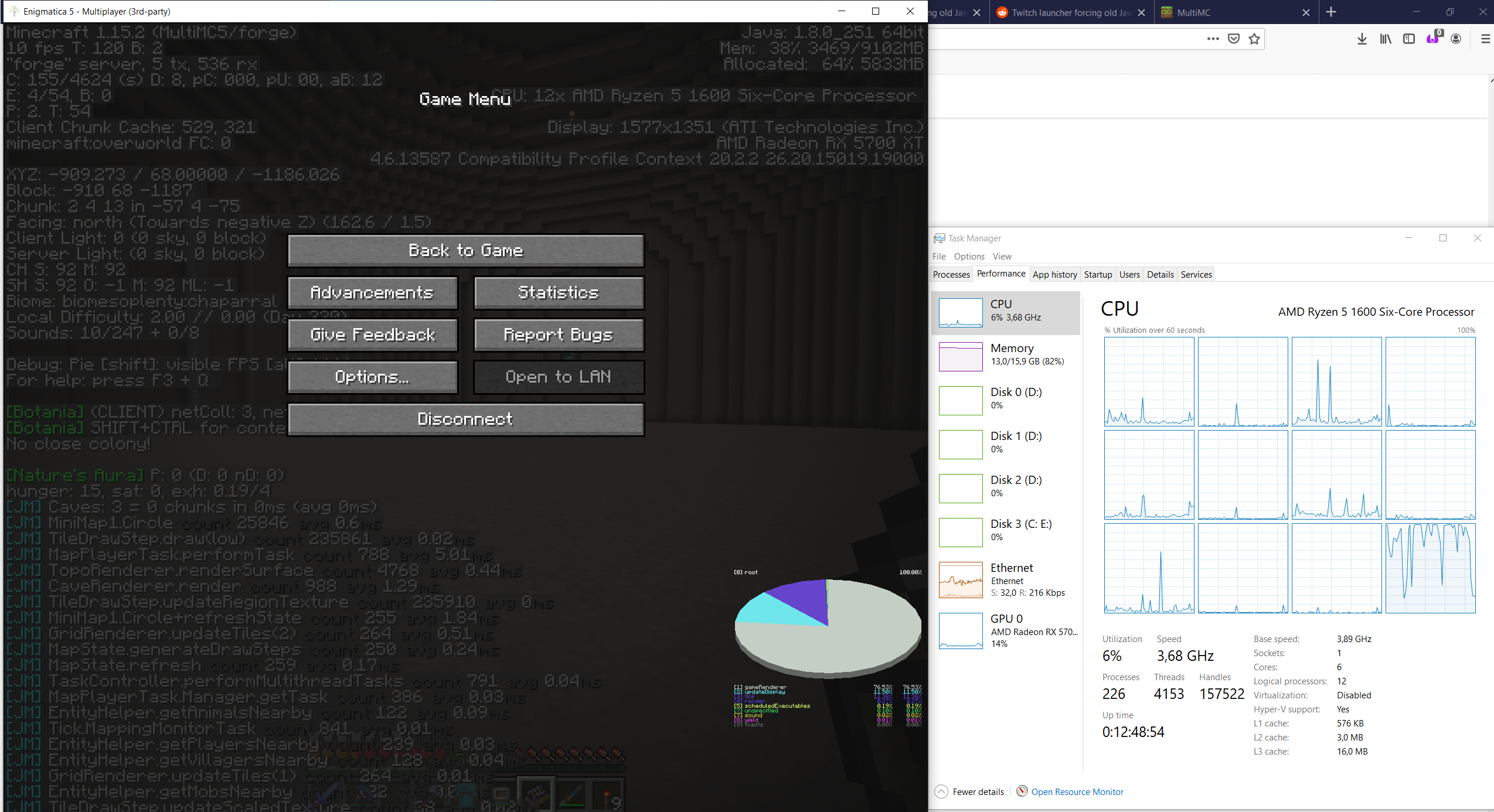This screenshot has width=1494, height=812.
Task: Click the Resource Monitor icon at bottom
Action: tap(1021, 791)
